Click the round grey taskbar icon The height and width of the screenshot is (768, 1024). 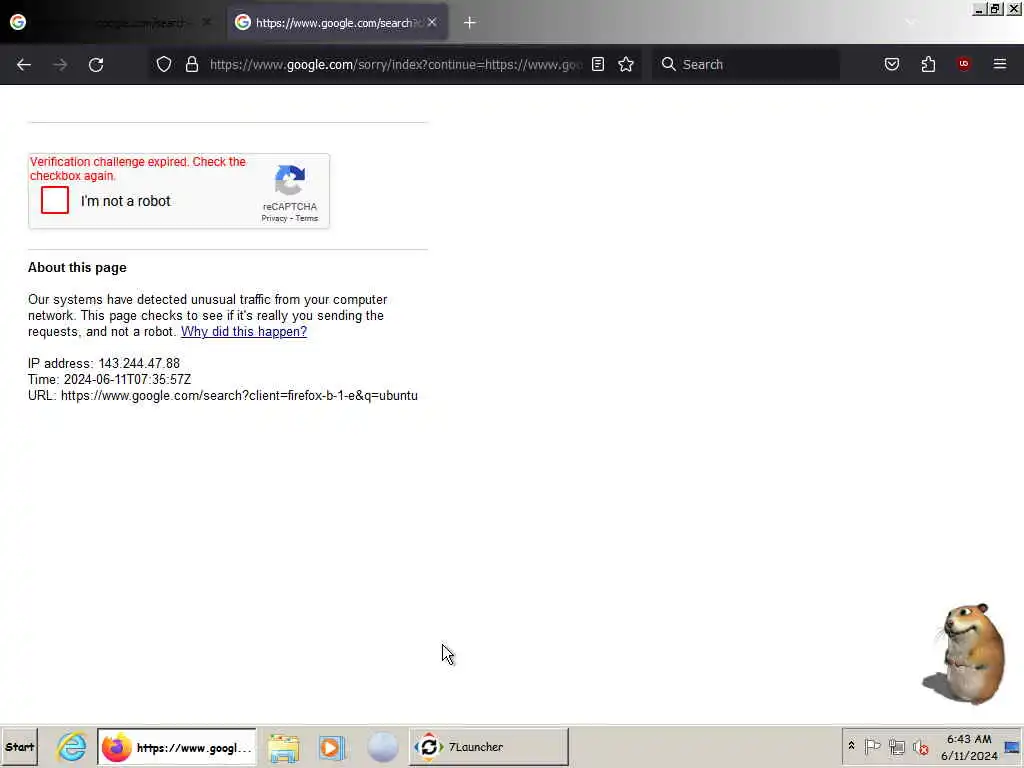pyautogui.click(x=382, y=747)
